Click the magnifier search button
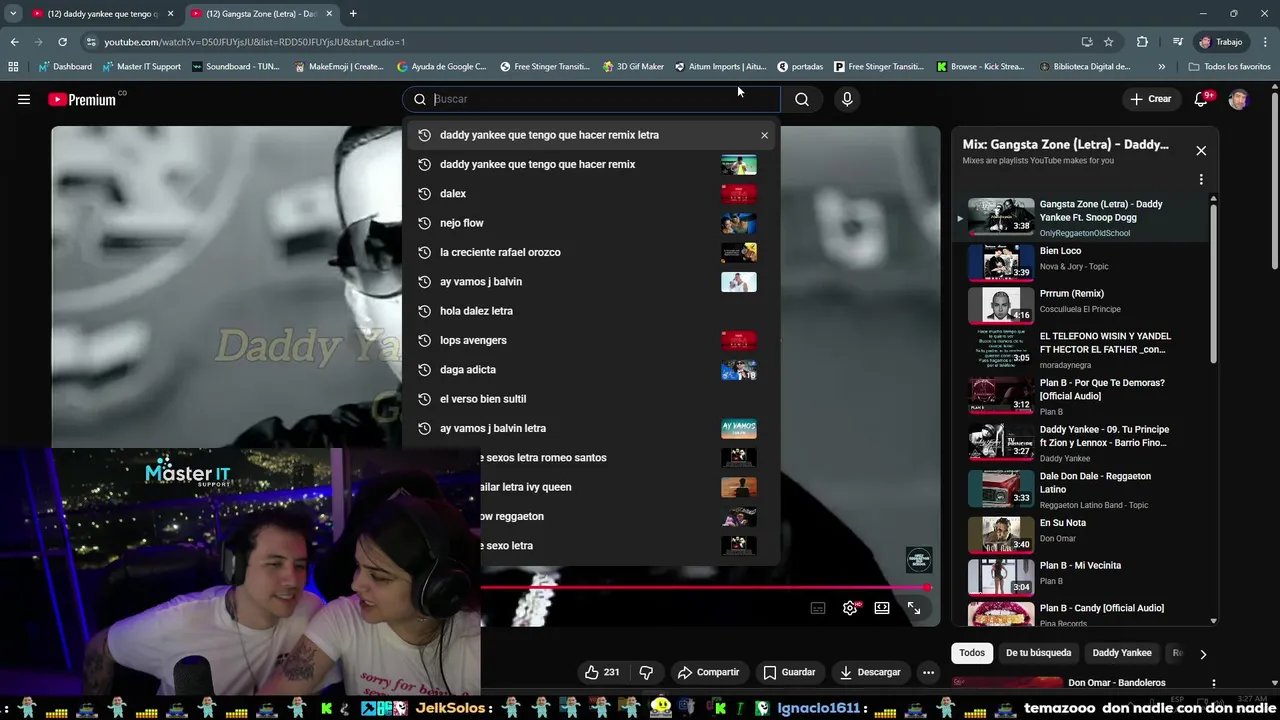The image size is (1280, 720). click(x=802, y=99)
